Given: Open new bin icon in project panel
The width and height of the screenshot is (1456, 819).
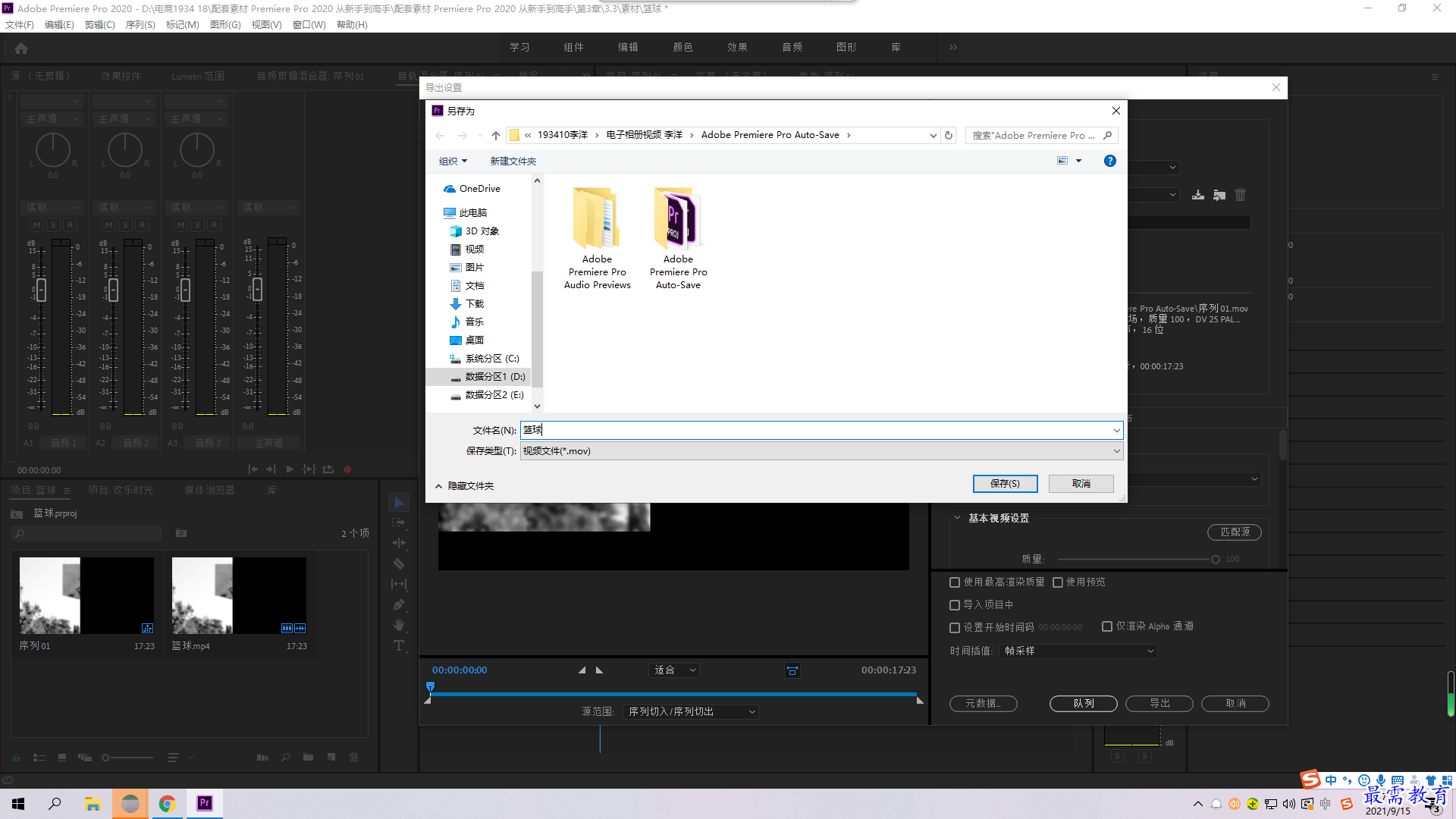Looking at the screenshot, I should 308,757.
